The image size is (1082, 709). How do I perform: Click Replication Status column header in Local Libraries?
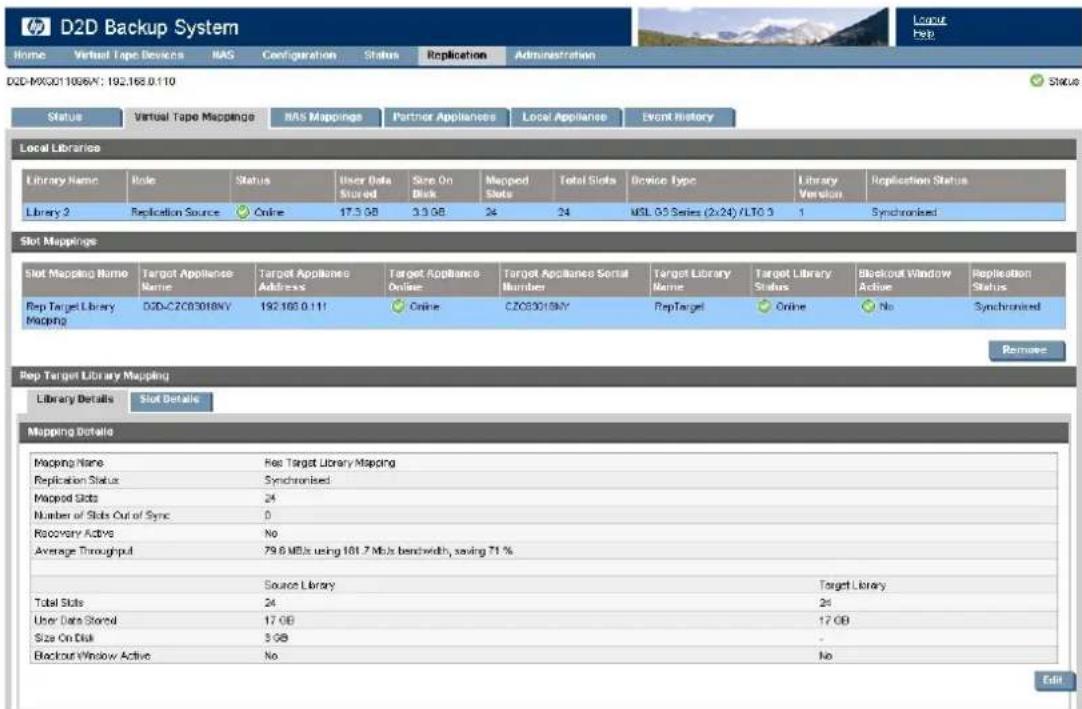(919, 181)
